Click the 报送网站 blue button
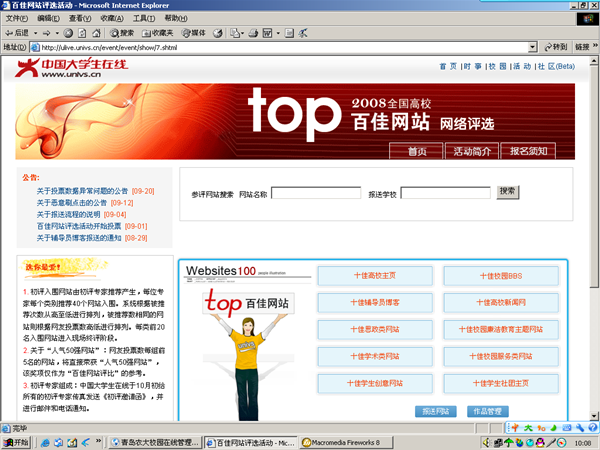Screen dimensions: 600x450 [x=436, y=412]
